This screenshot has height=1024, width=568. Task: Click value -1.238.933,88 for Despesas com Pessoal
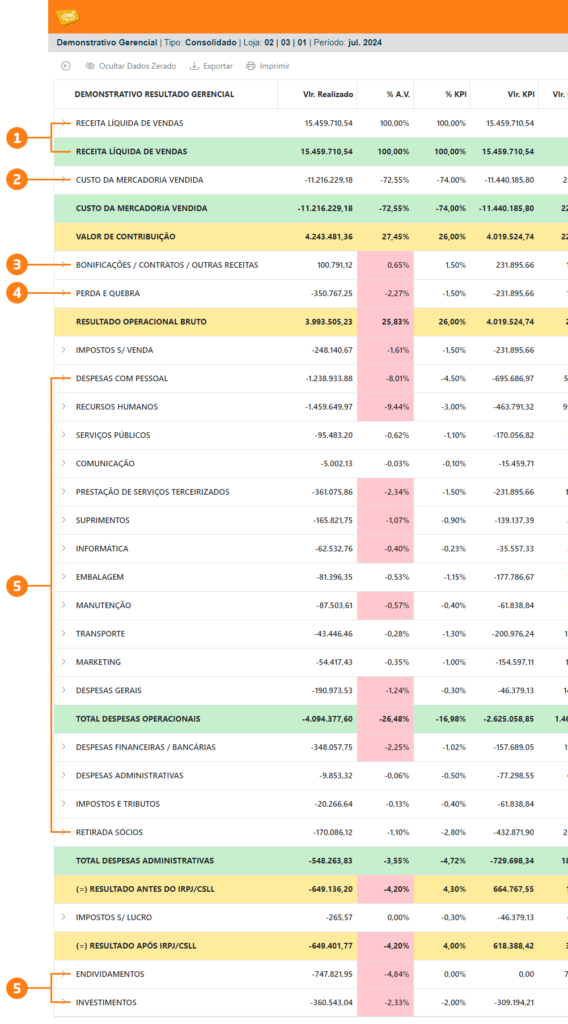coord(330,378)
